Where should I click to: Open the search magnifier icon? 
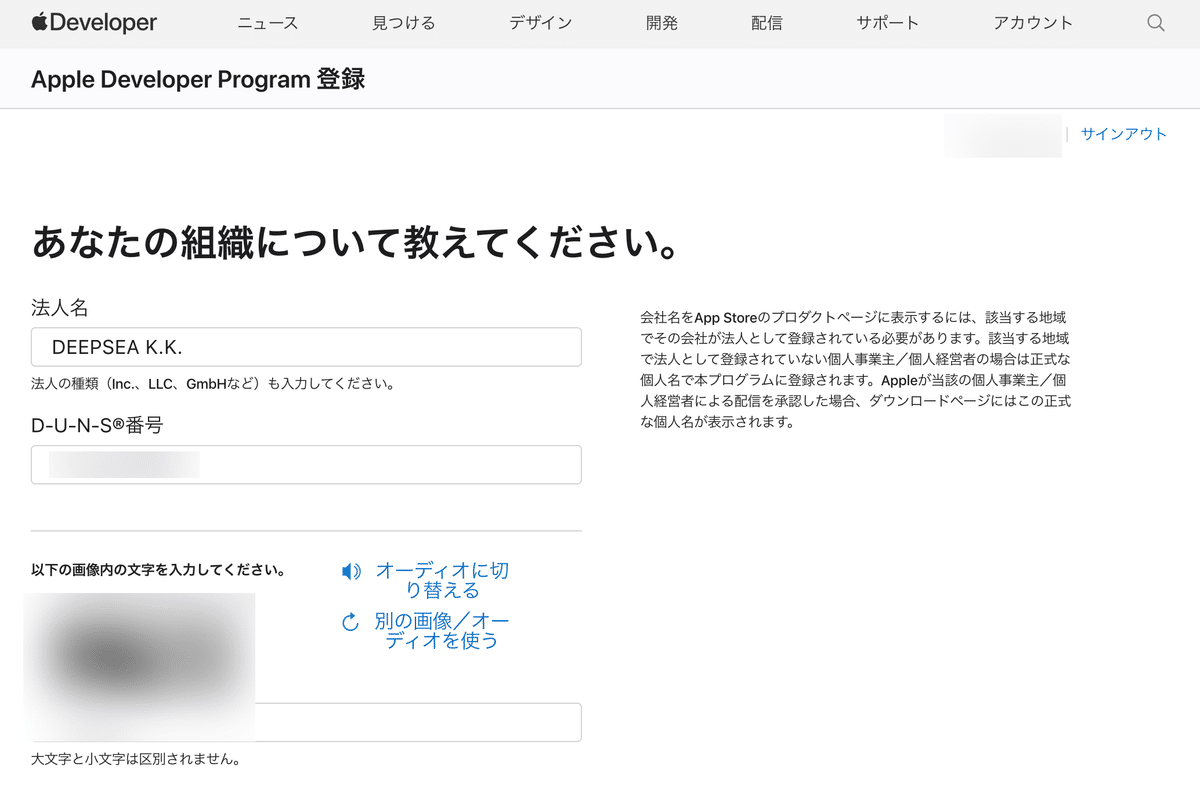pyautogui.click(x=1156, y=23)
